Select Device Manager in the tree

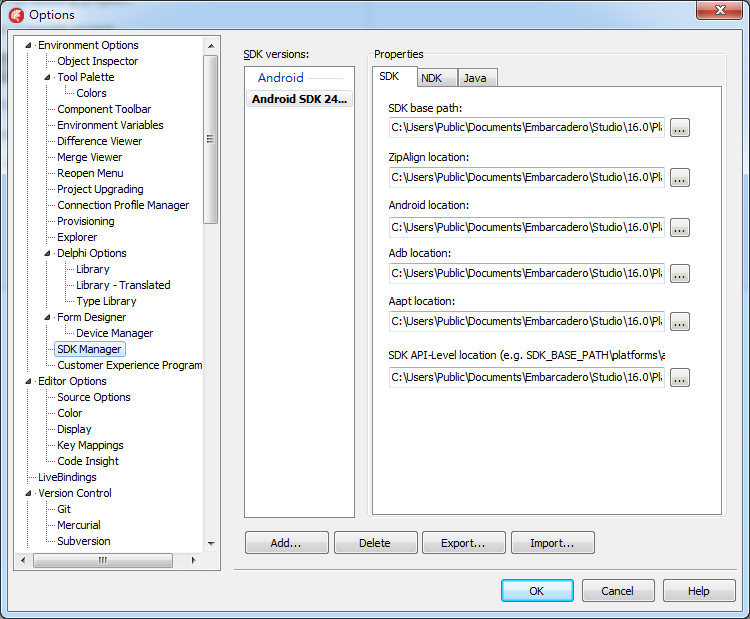[x=115, y=333]
